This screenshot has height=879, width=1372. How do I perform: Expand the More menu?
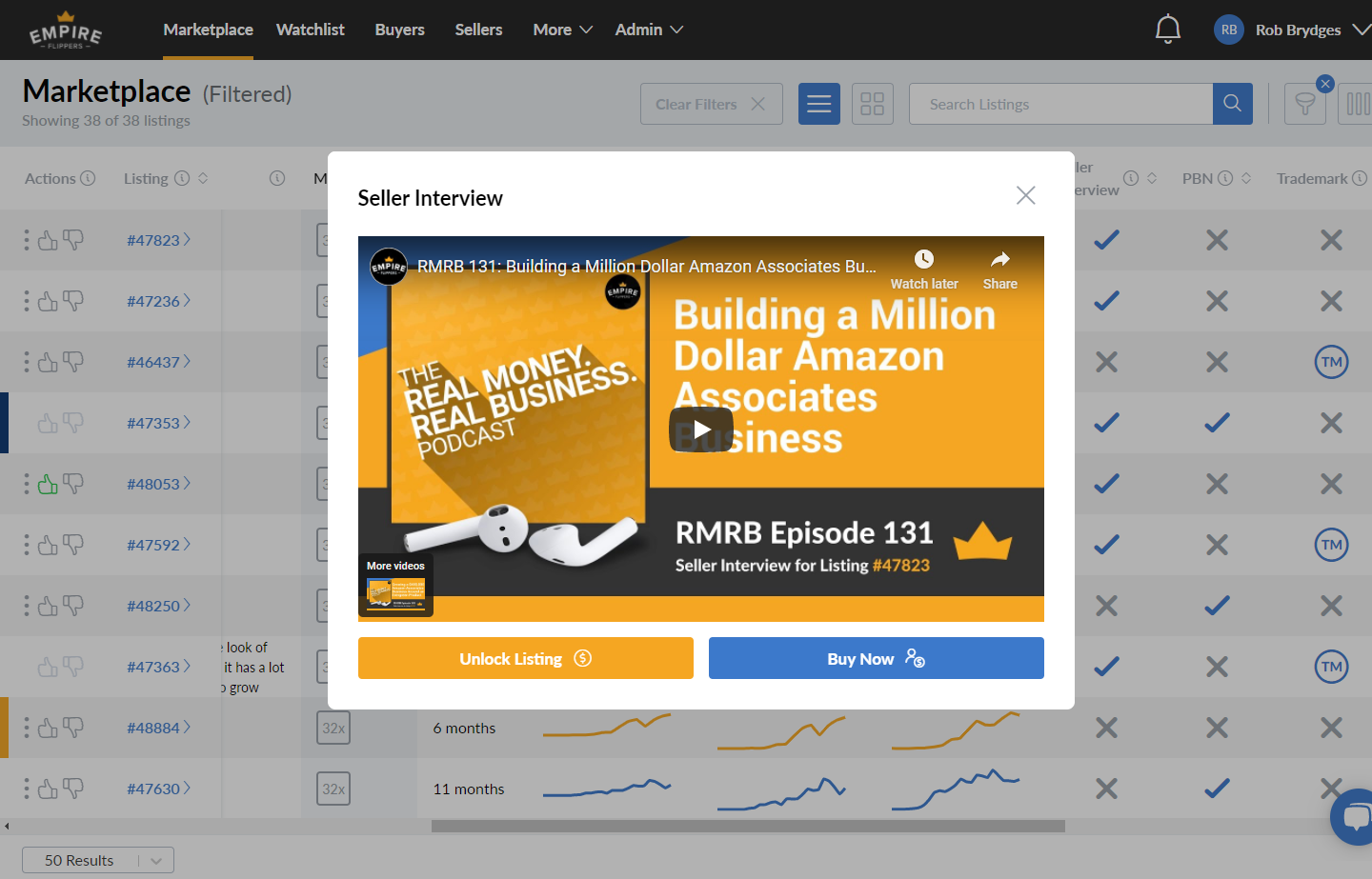[x=563, y=30]
